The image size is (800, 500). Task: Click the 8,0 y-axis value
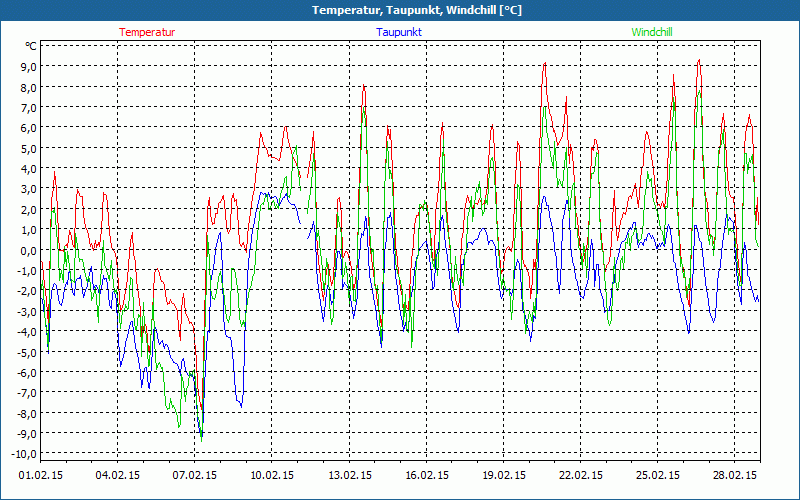pos(28,87)
